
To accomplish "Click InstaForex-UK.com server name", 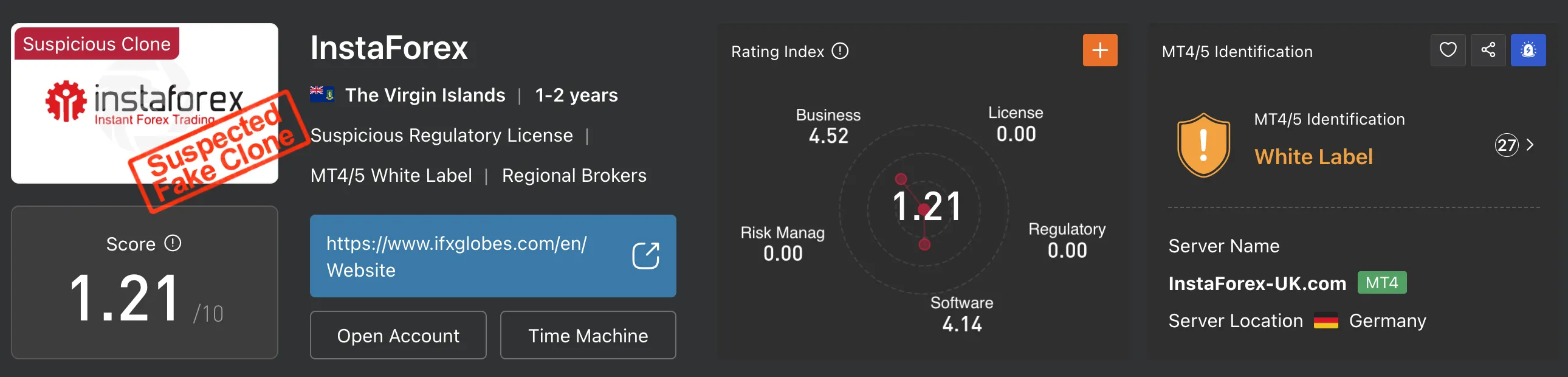I will point(1257,283).
